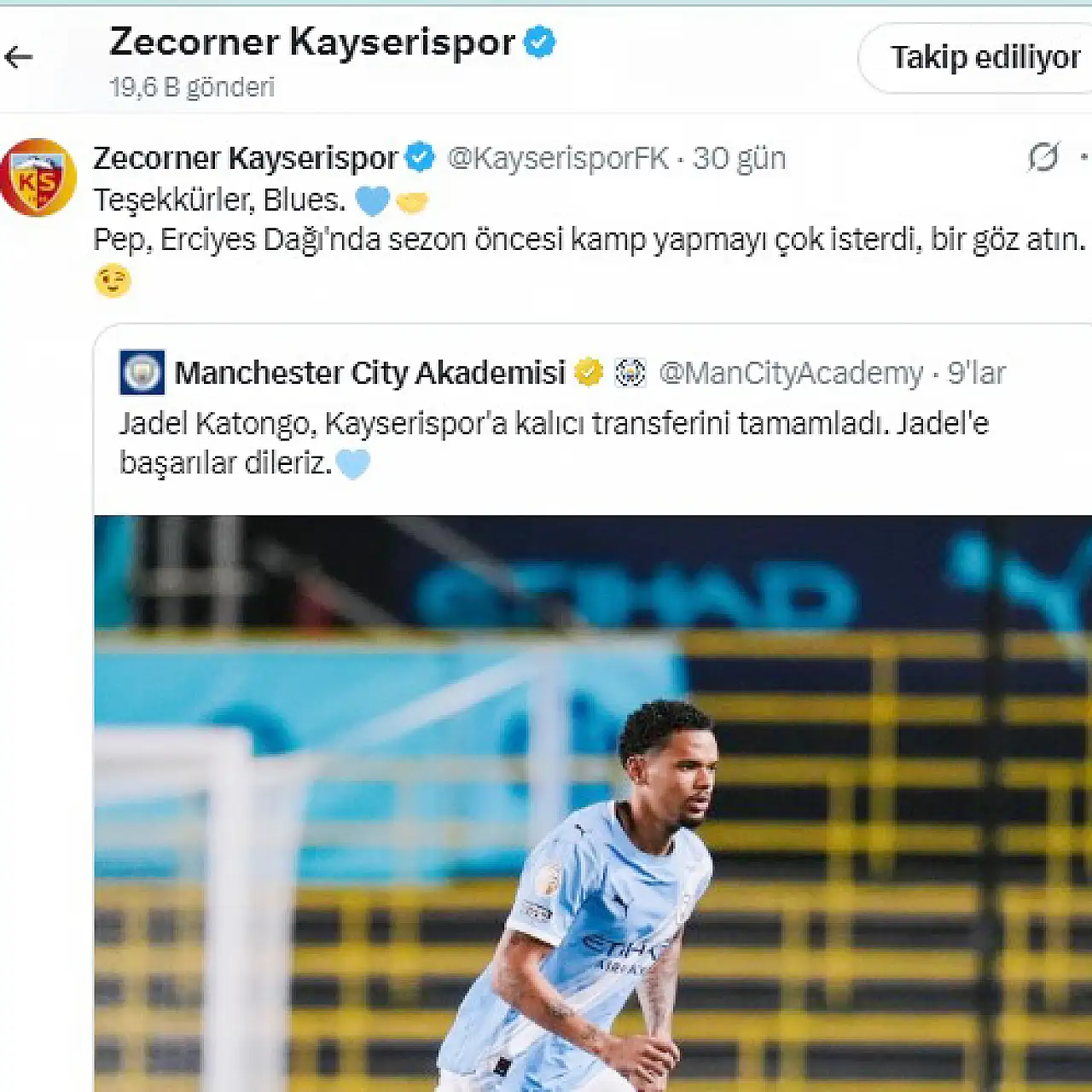1092x1092 pixels.
Task: Open the player photo in quoted tweet
Action: coord(593,804)
